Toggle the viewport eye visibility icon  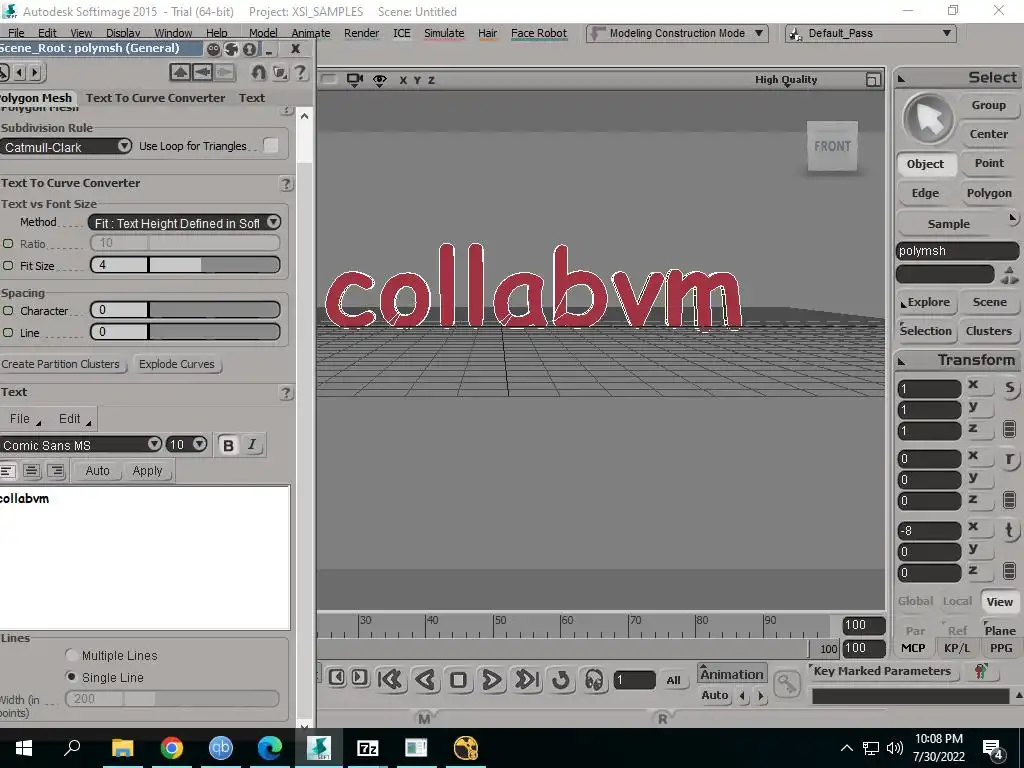(x=379, y=80)
